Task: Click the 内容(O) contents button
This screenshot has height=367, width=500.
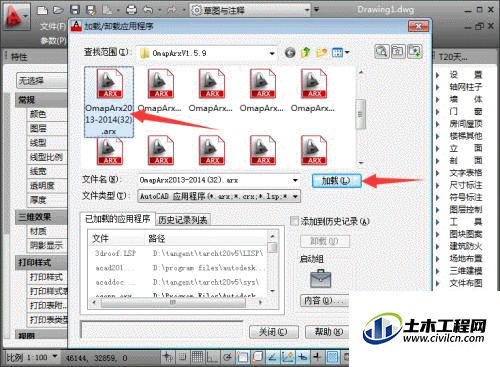Action: [x=323, y=300]
